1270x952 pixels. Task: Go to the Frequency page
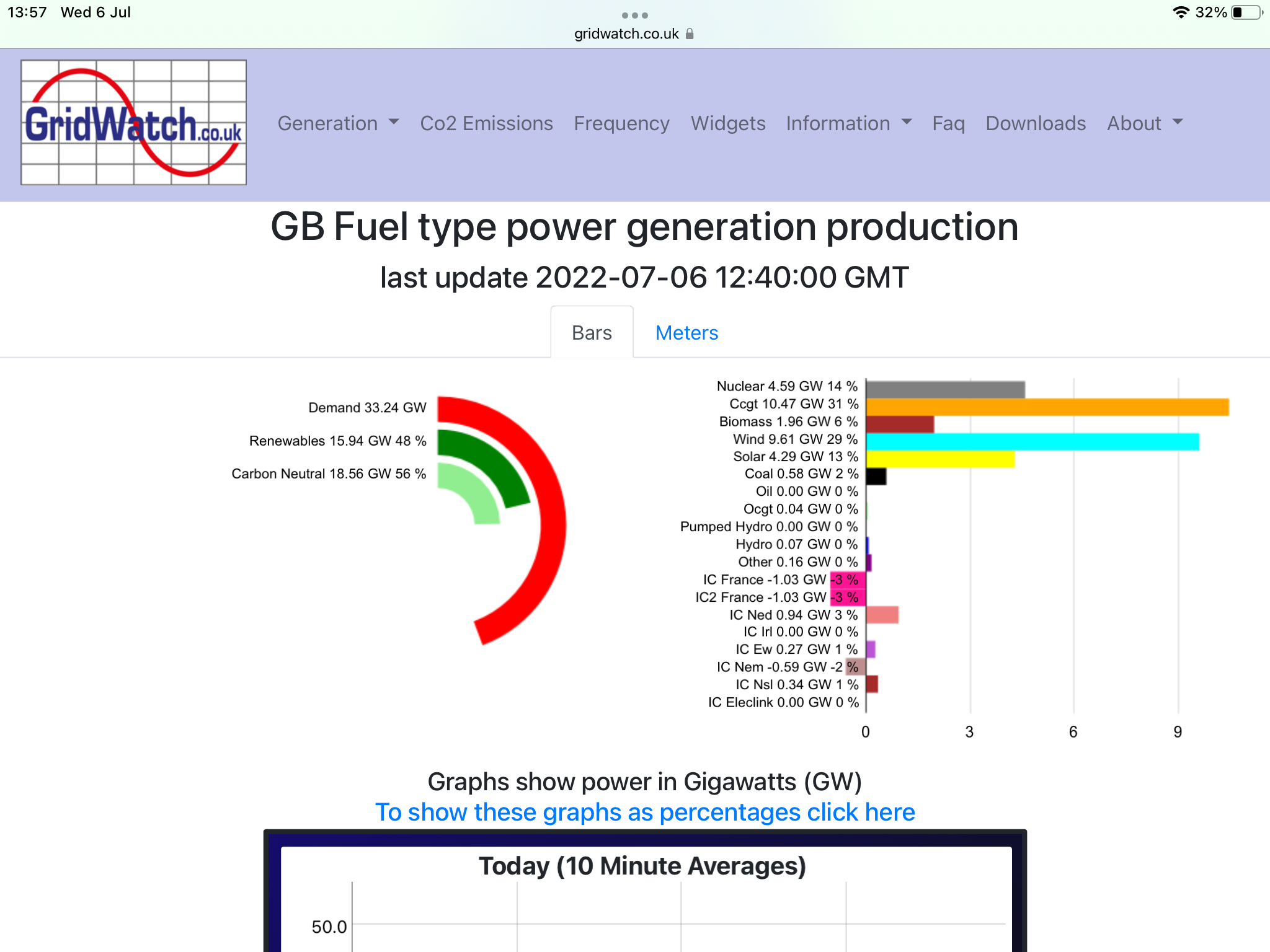(621, 123)
